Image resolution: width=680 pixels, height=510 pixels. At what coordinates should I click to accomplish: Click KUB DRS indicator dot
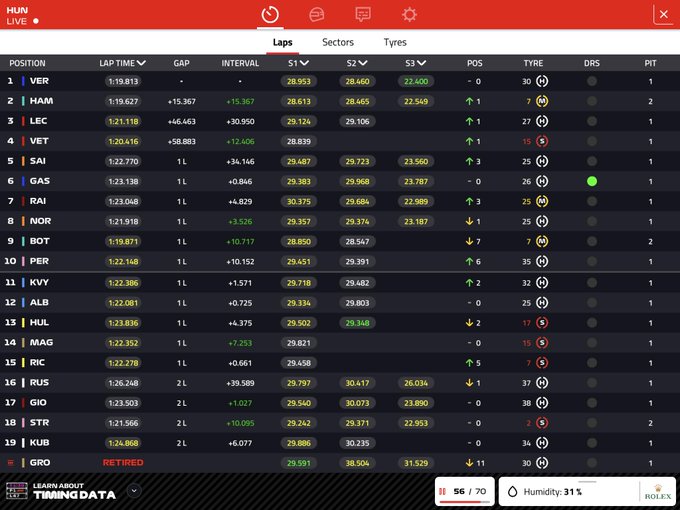(592, 443)
